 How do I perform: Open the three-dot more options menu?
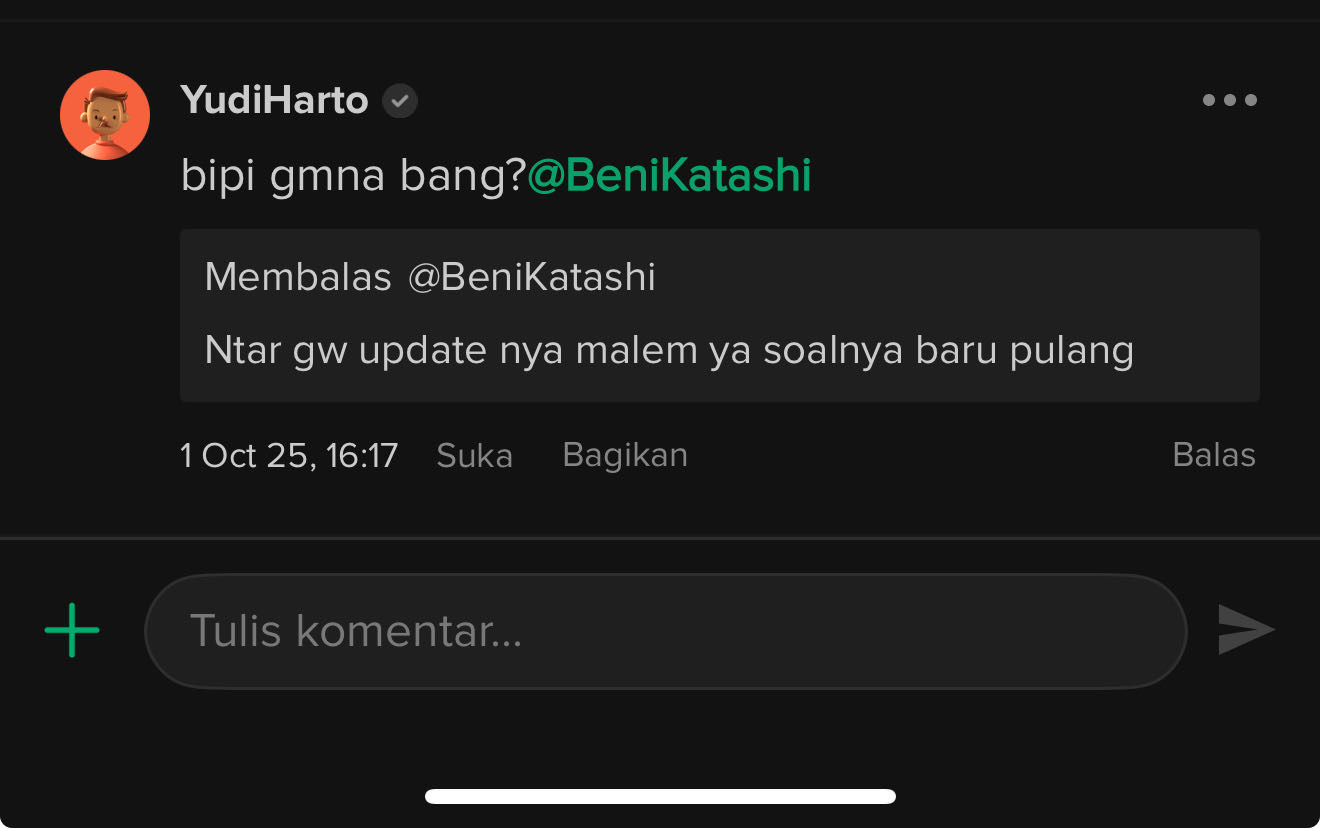point(1229,100)
